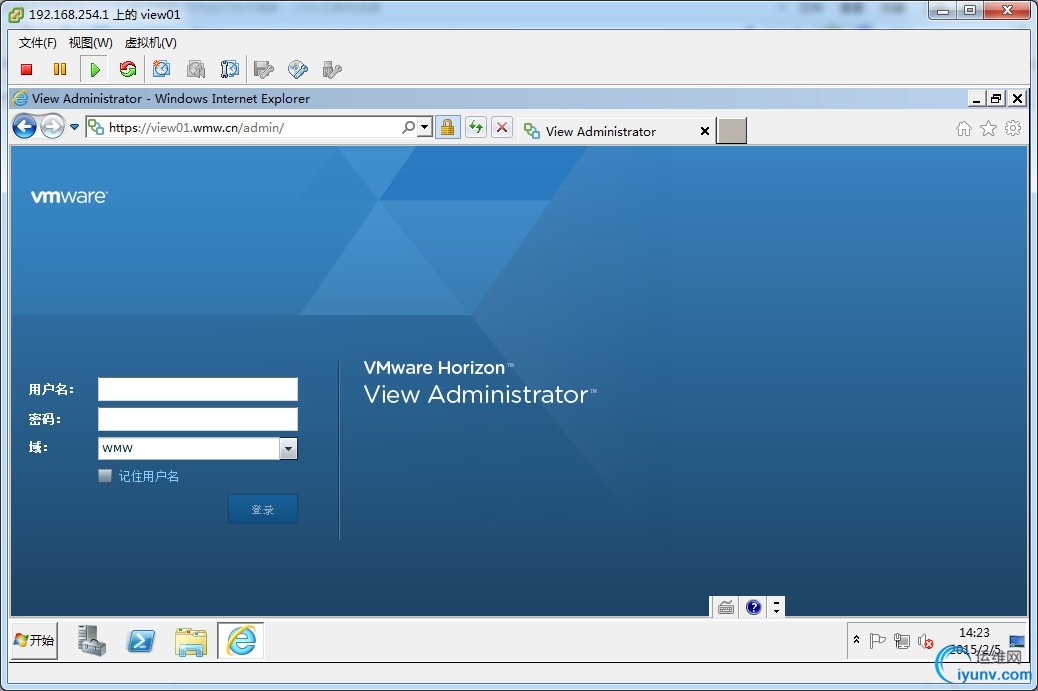Open a new blank tab
Screen dimensions: 1038x691
click(x=731, y=131)
